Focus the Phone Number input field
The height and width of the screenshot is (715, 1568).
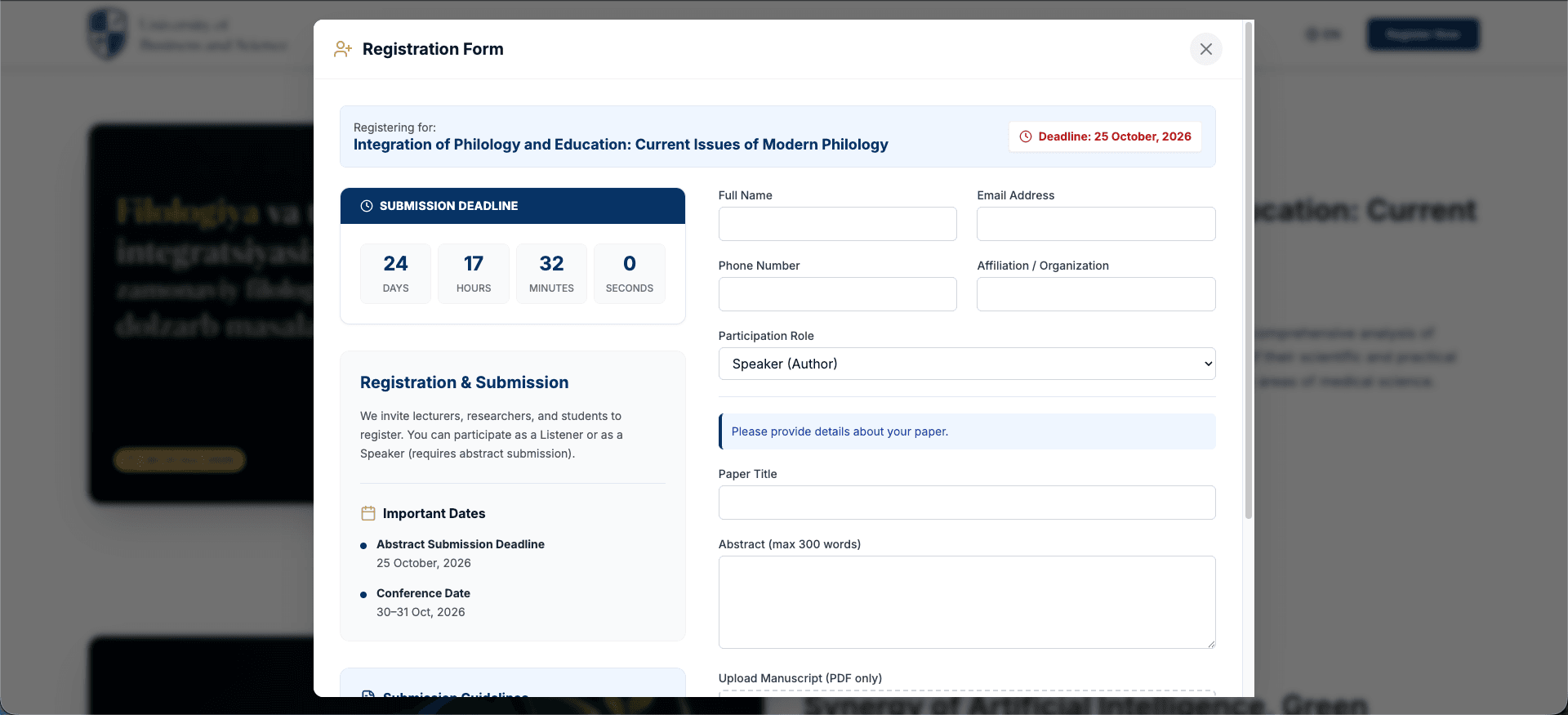(837, 294)
